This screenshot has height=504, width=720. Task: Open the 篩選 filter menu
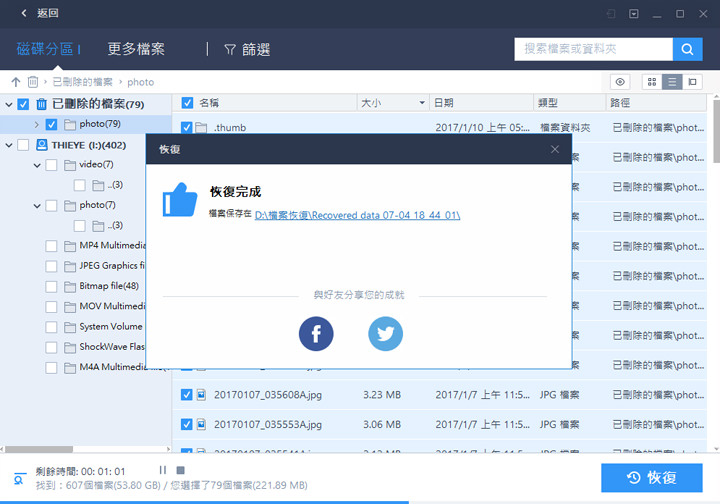coord(246,49)
